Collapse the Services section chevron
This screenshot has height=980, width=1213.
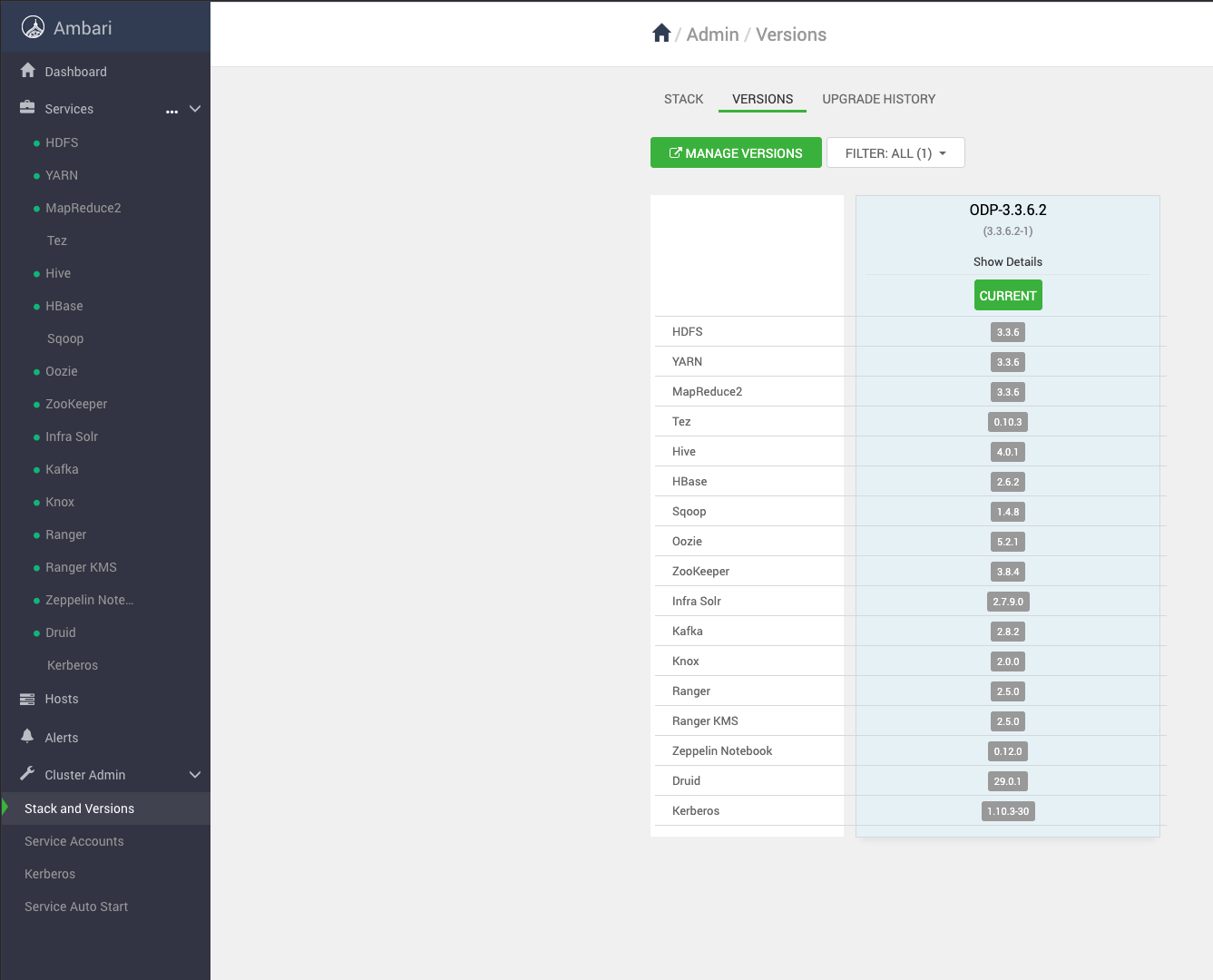click(x=194, y=109)
